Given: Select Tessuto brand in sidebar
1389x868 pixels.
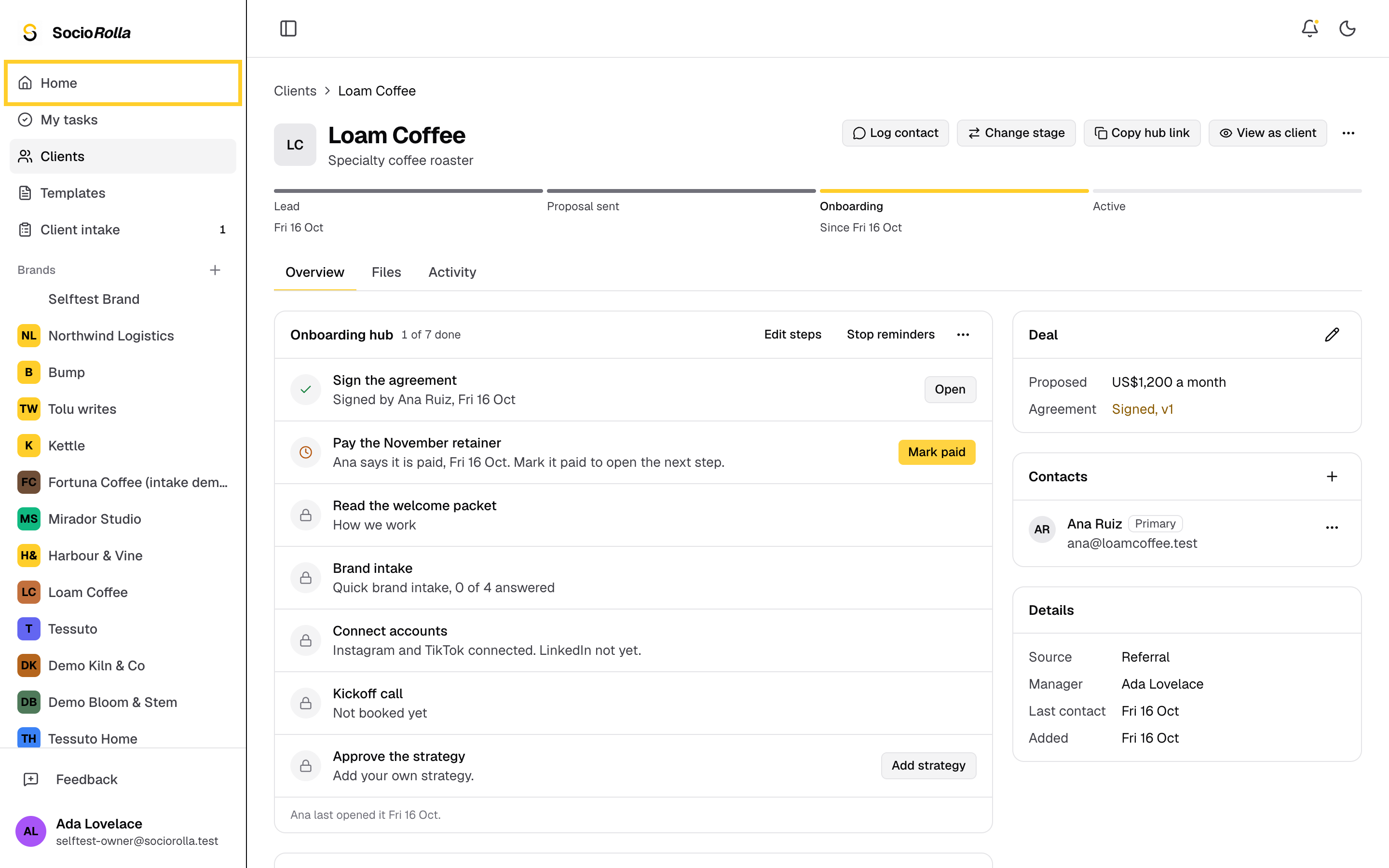Looking at the screenshot, I should tap(123, 629).
